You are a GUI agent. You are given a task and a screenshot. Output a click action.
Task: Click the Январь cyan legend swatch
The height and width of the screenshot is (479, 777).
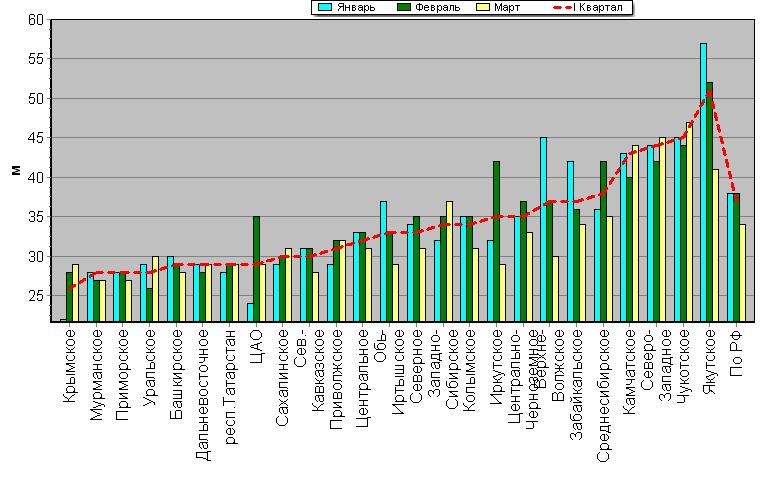tap(325, 7)
